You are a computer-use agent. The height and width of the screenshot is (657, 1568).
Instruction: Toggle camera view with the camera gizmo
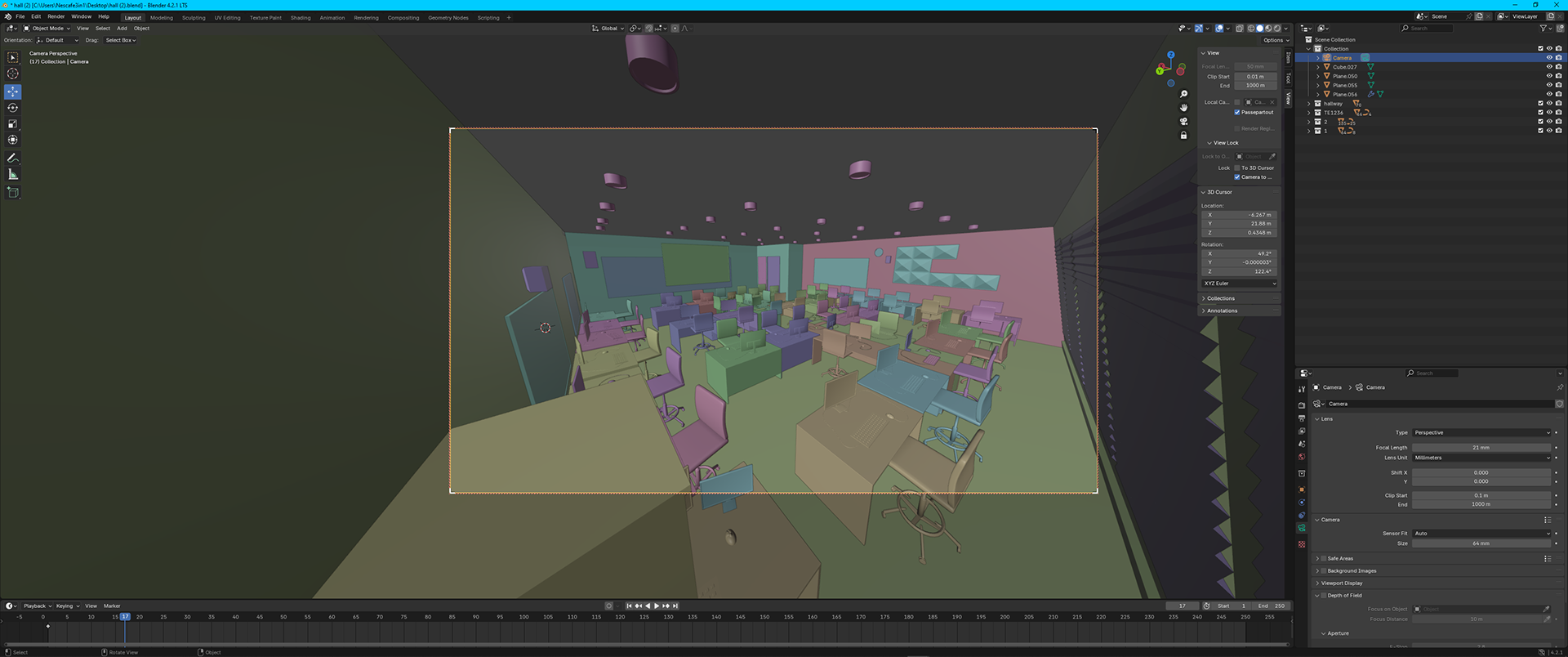click(1183, 122)
